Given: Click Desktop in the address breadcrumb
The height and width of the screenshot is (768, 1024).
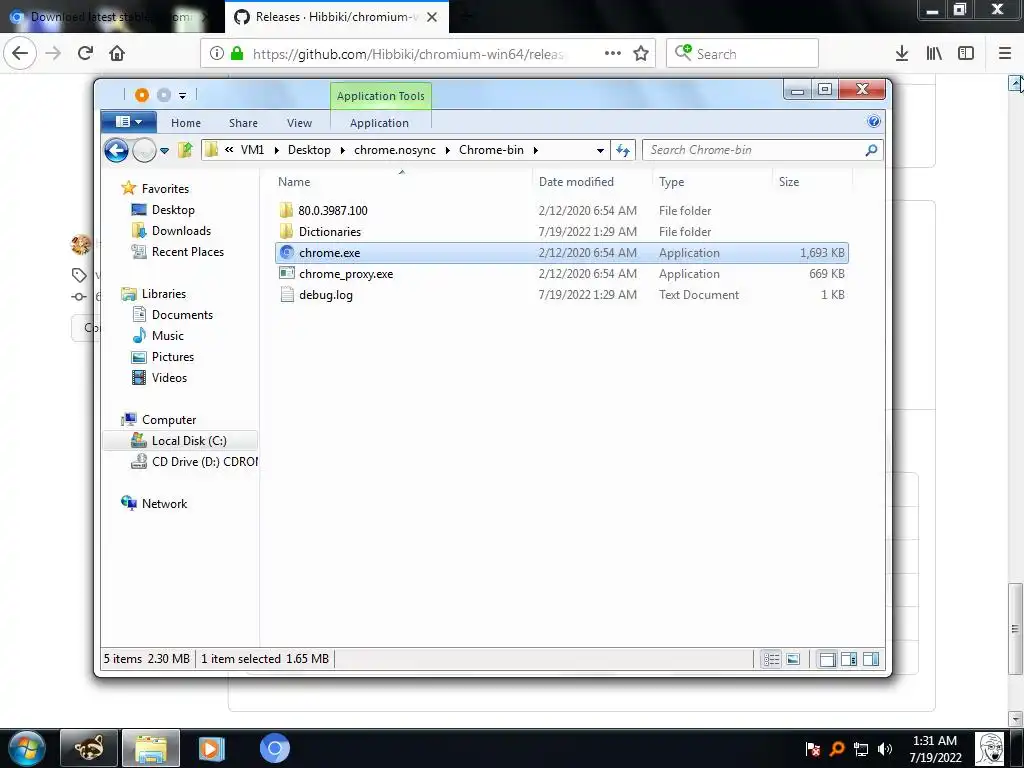Looking at the screenshot, I should pos(309,150).
